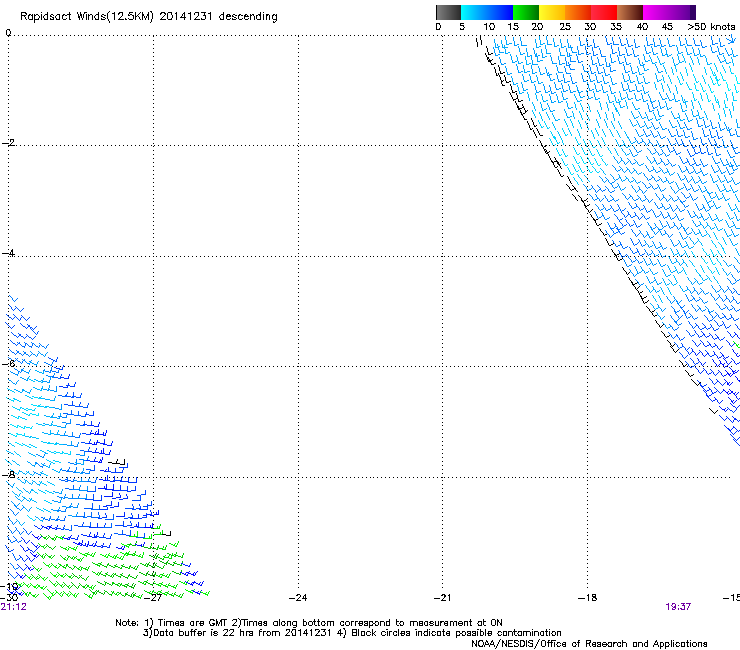Click the NOAA/NESDIS credit line
The height and width of the screenshot is (650, 740).
589,644
